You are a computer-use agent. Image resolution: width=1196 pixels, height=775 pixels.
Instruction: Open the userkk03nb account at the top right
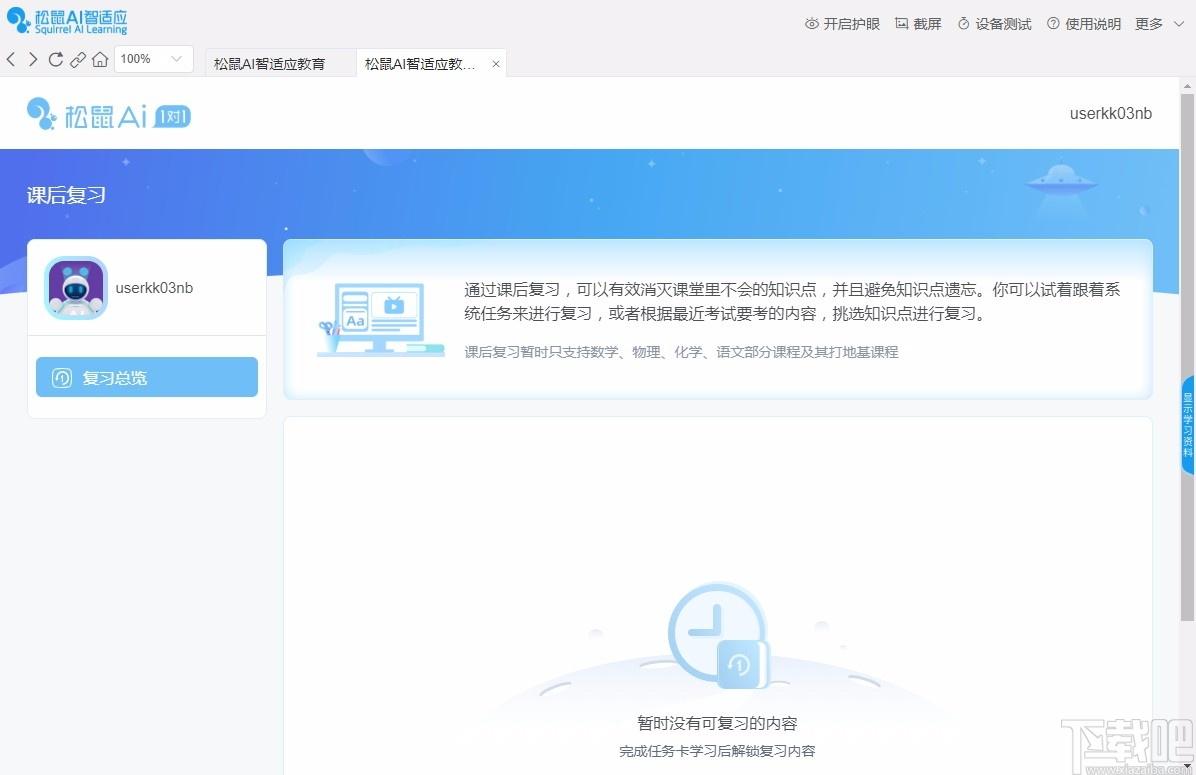1111,114
